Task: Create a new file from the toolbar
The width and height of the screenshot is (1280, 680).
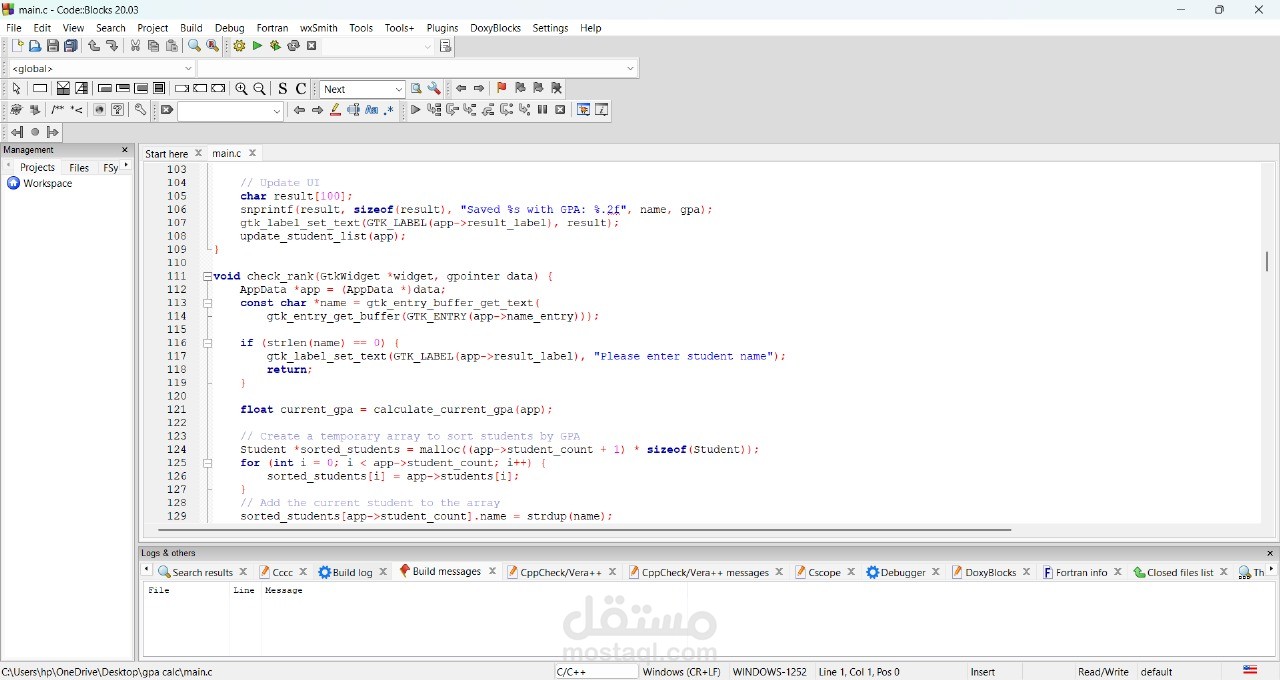Action: click(x=17, y=46)
